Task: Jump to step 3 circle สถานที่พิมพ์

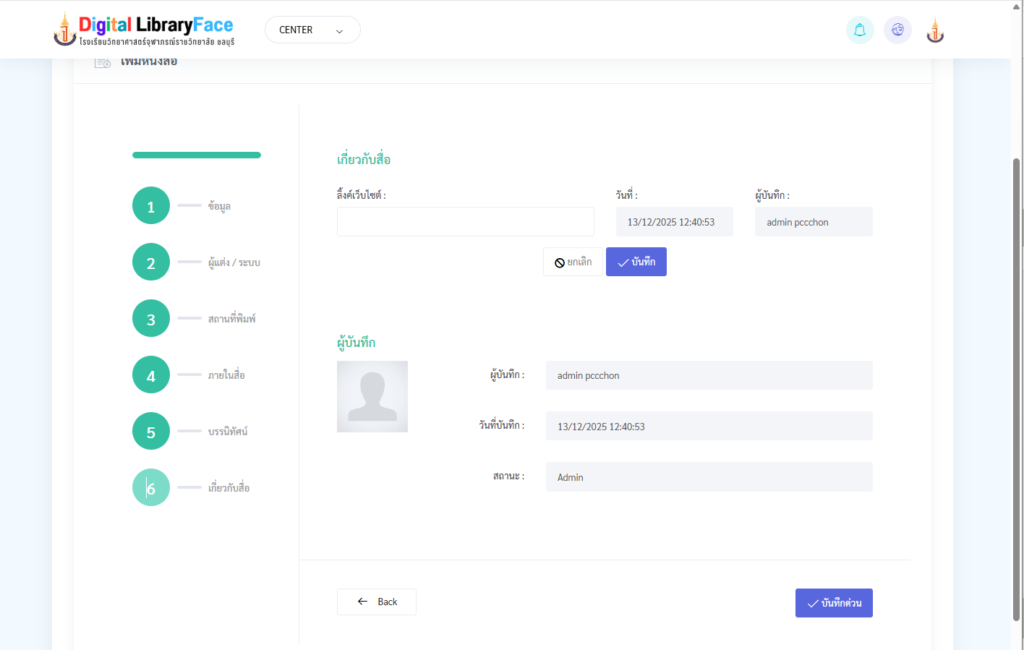Action: tap(151, 319)
